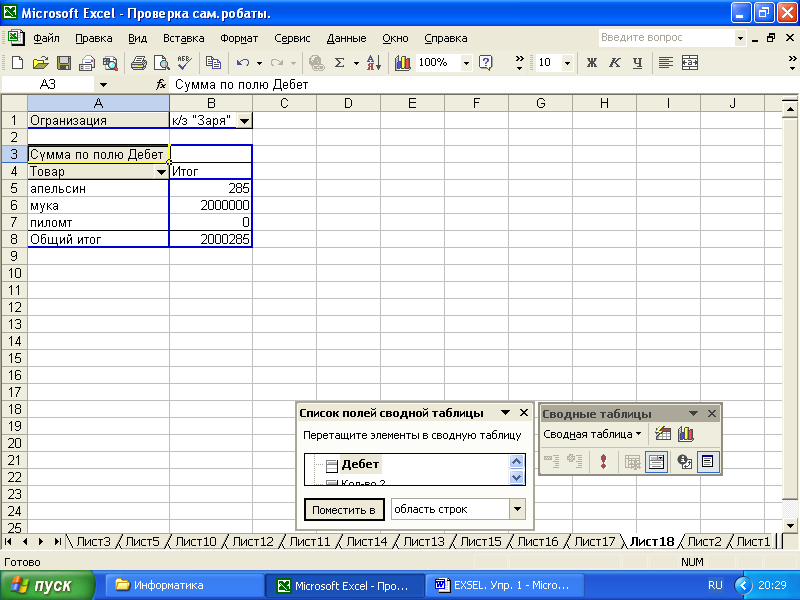Click Format Report icon in Сводные таблицы
The height and width of the screenshot is (600, 800).
coord(663,434)
